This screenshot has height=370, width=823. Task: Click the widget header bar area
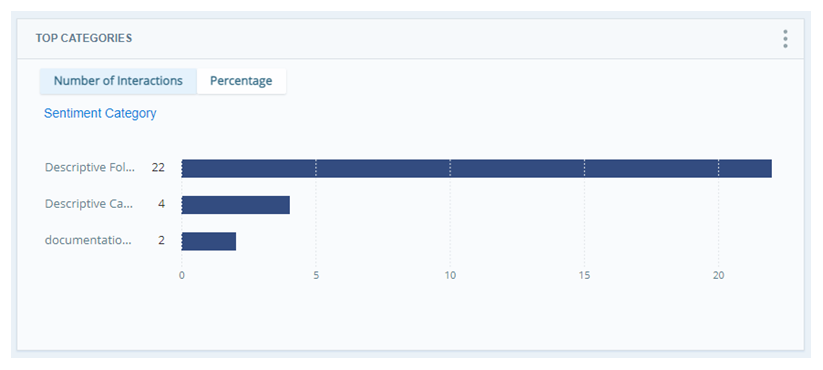coord(410,39)
